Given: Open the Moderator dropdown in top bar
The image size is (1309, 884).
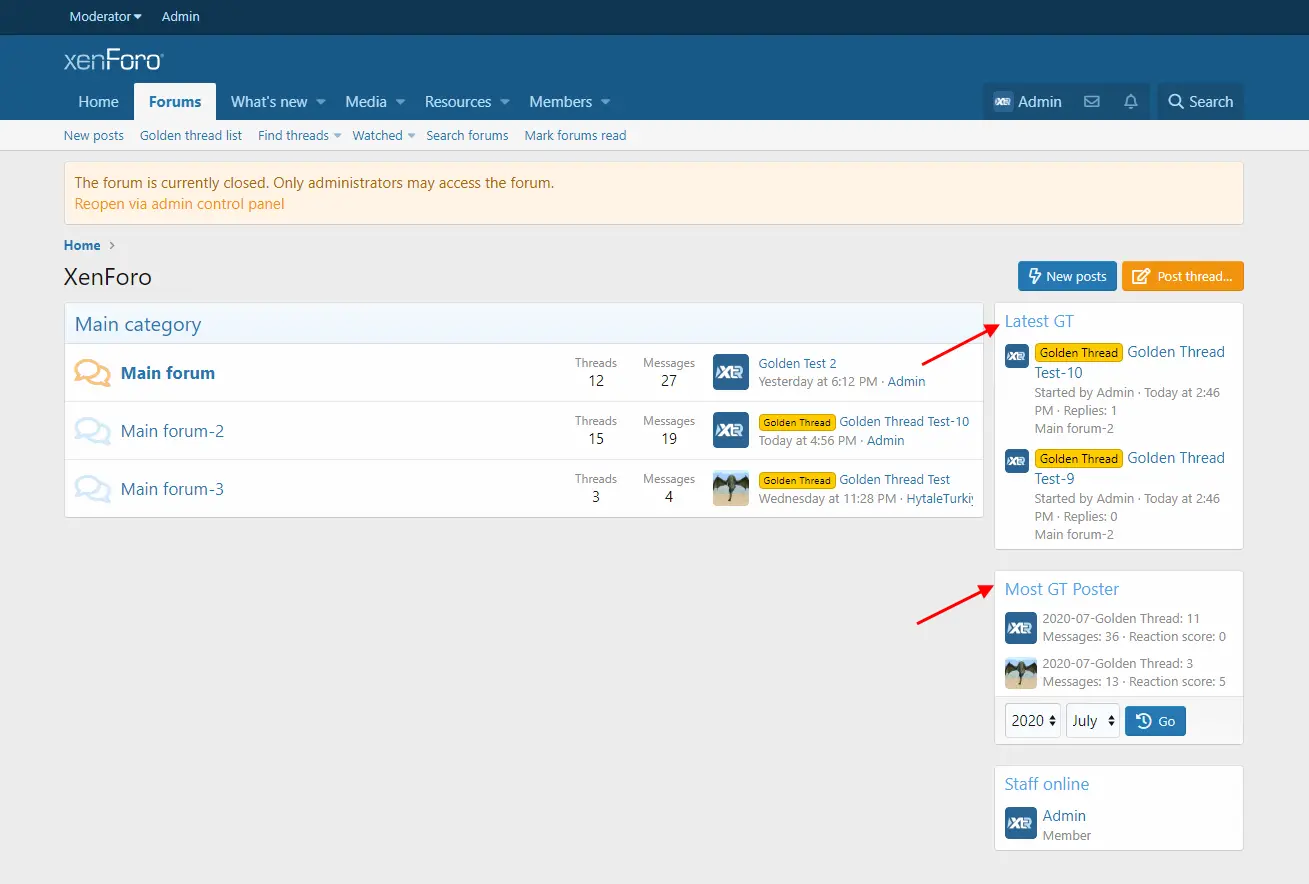Looking at the screenshot, I should [x=106, y=17].
